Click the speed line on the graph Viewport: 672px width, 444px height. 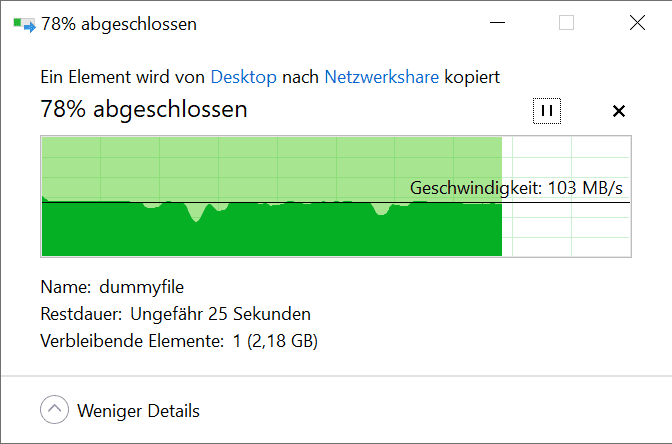pos(336,202)
